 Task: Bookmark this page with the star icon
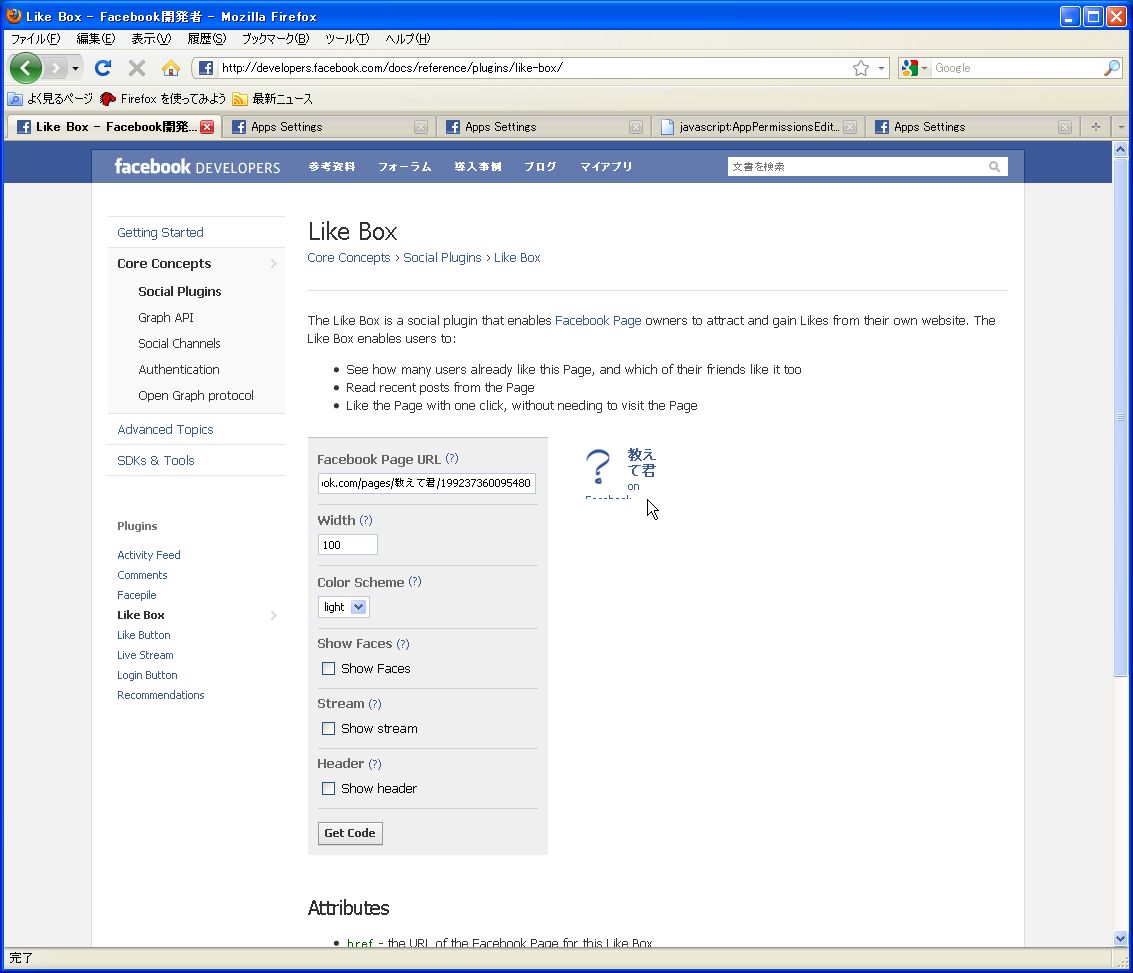click(861, 68)
